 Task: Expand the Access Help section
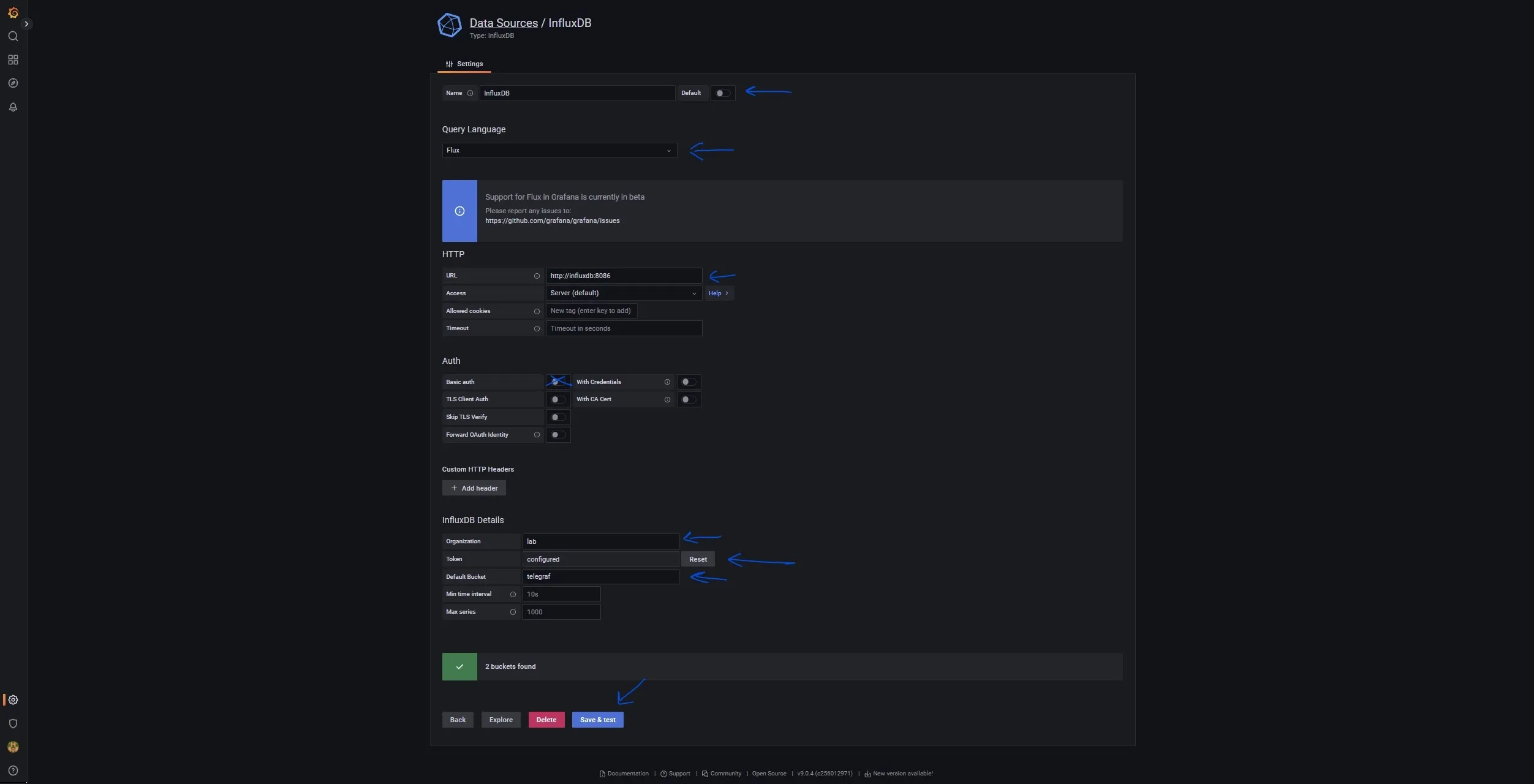click(x=719, y=293)
